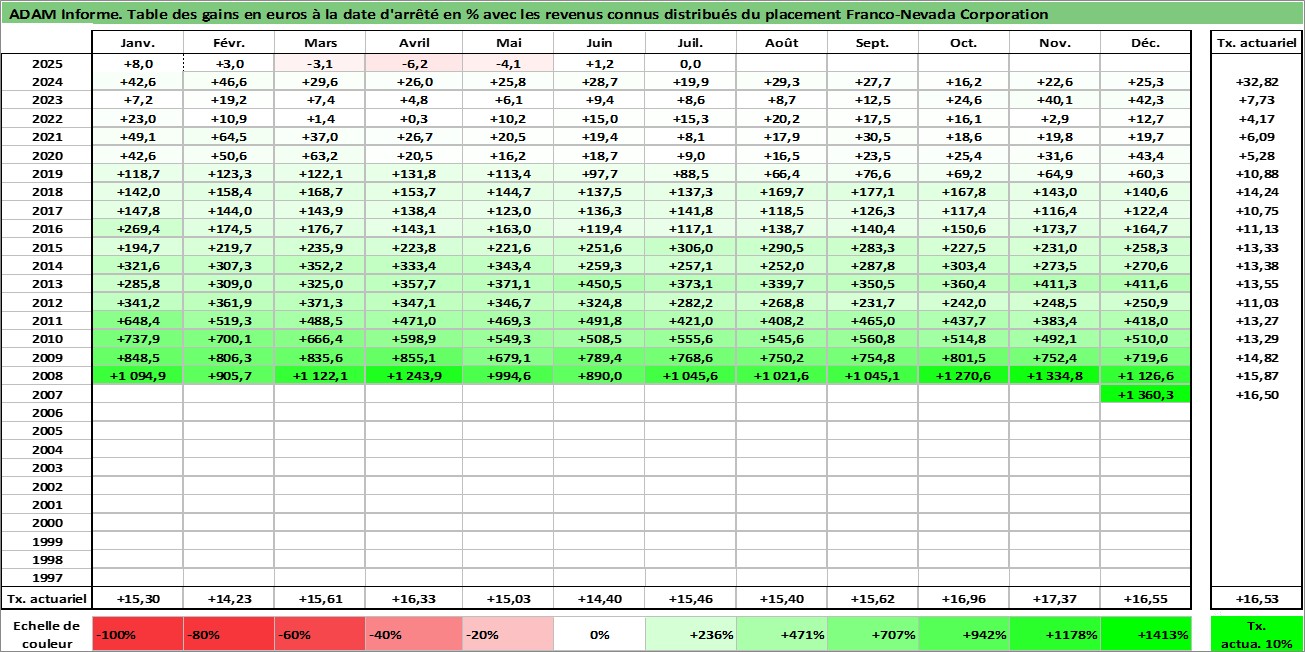Click the 'Tx. actua. 10%' green box
Screen dimensions: 1305x652
point(1257,633)
